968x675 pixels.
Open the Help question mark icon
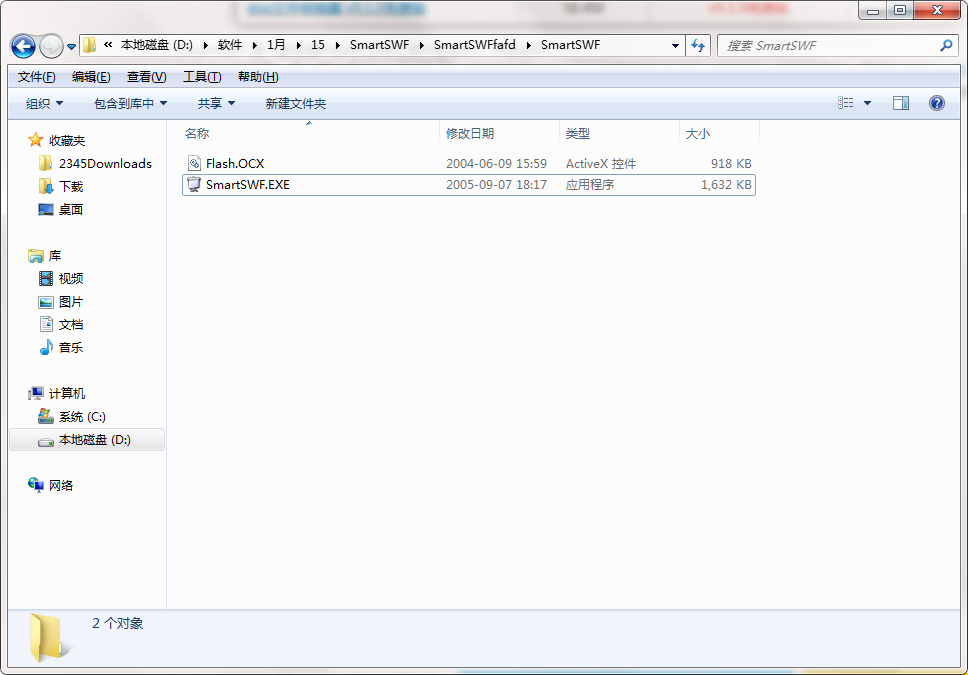click(937, 103)
